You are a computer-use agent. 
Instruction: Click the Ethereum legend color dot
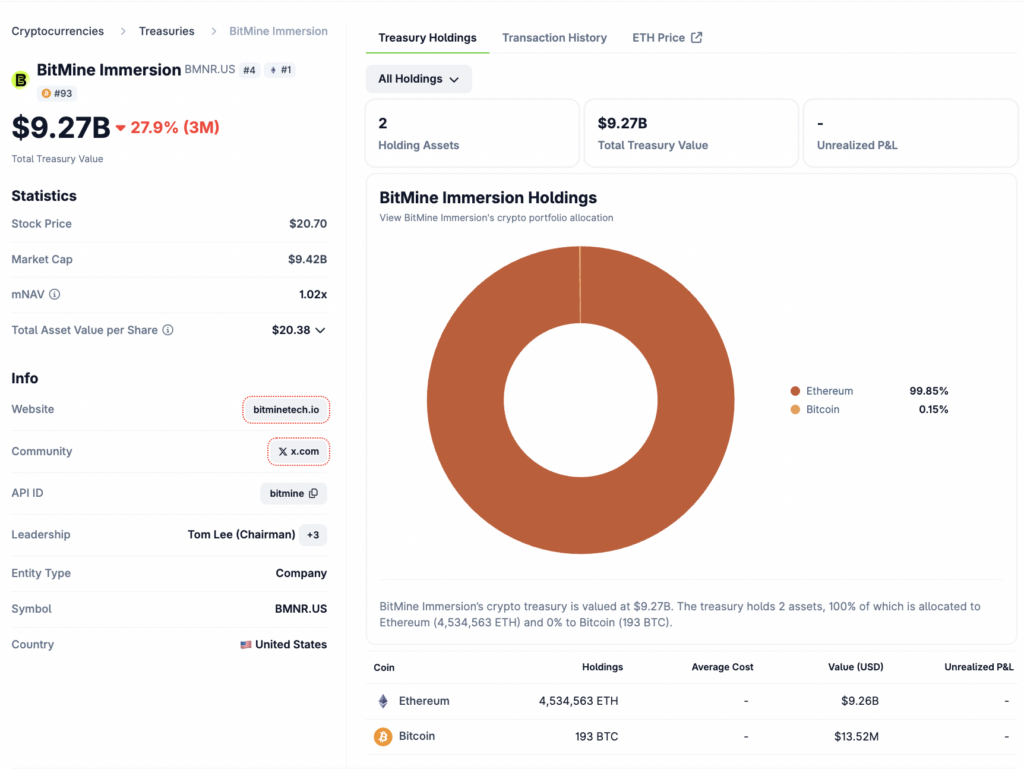pyautogui.click(x=795, y=391)
